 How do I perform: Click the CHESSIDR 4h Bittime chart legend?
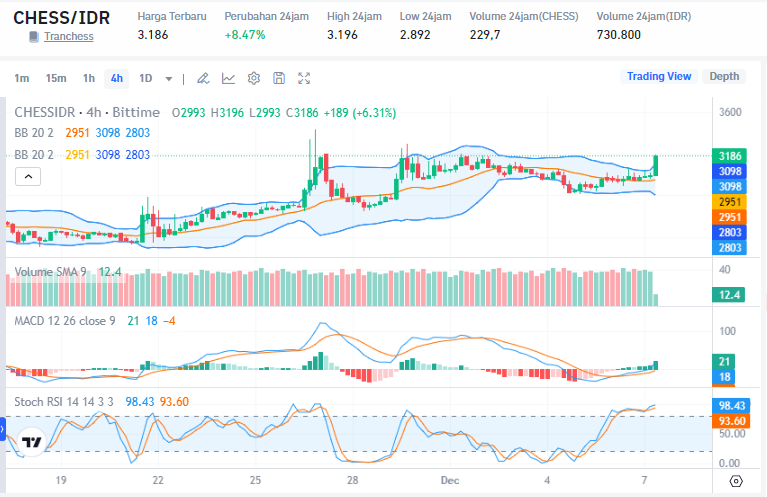(x=87, y=113)
